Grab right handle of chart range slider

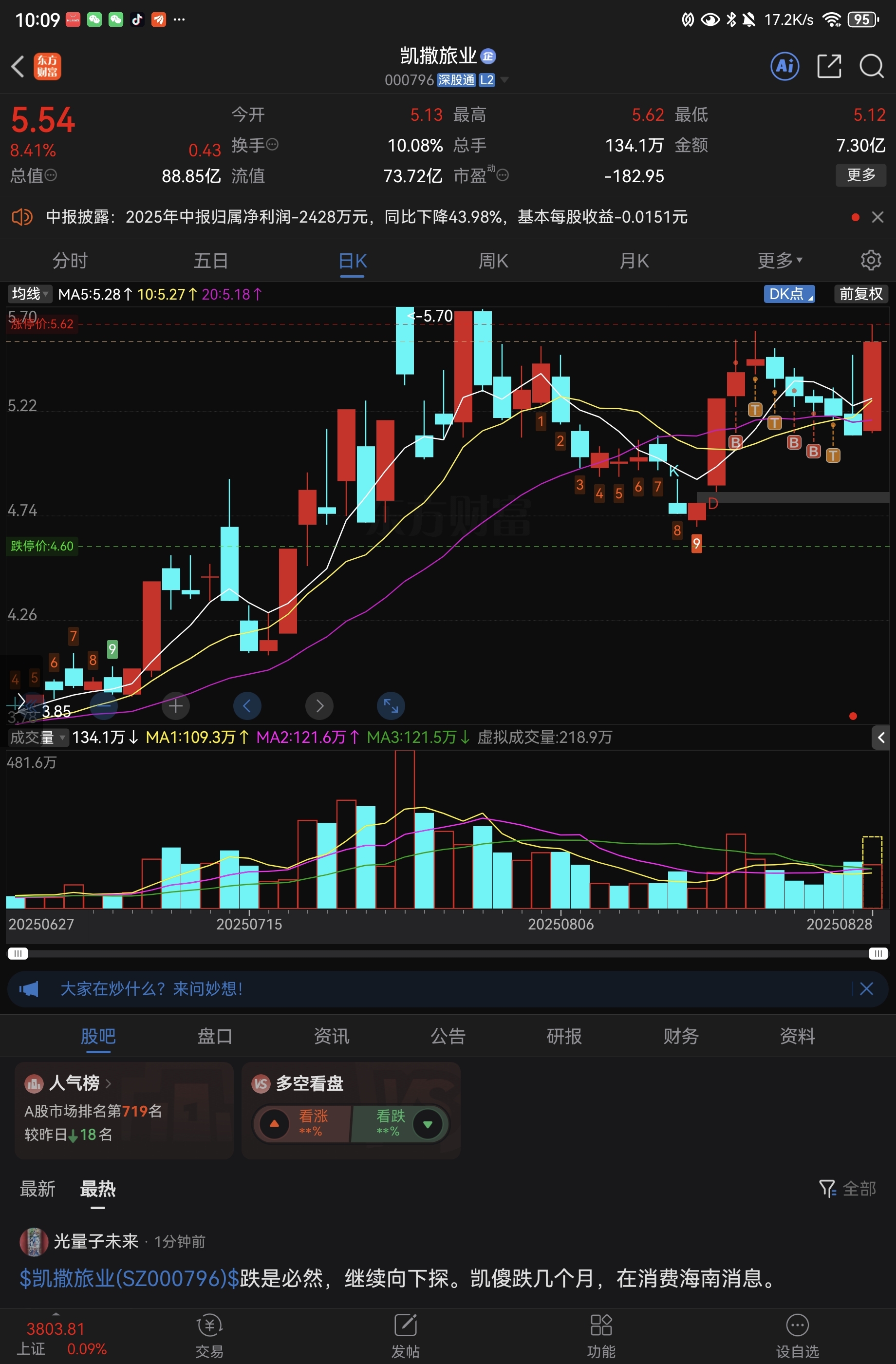coord(878,954)
